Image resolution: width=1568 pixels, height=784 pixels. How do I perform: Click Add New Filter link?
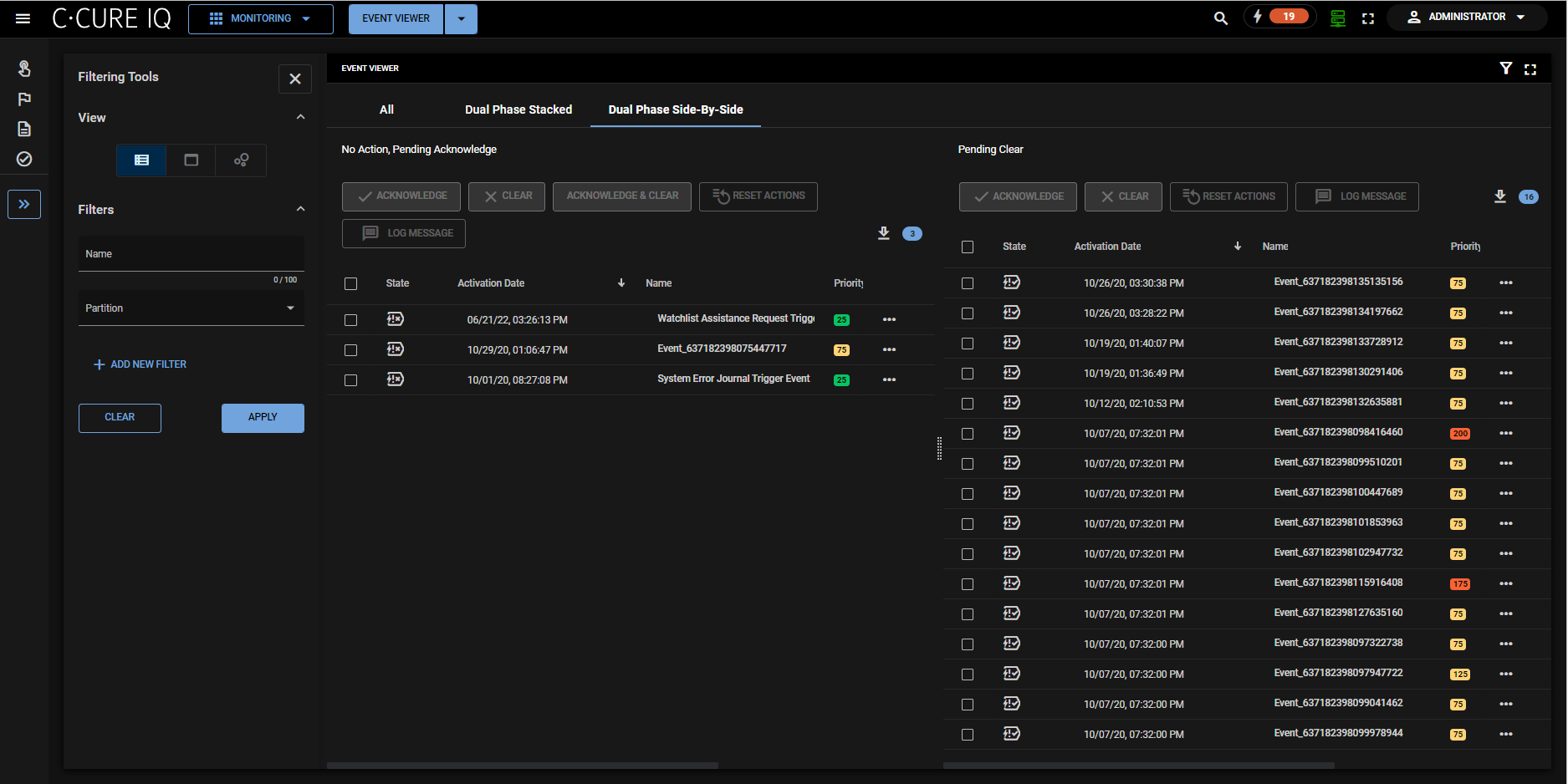pos(140,364)
